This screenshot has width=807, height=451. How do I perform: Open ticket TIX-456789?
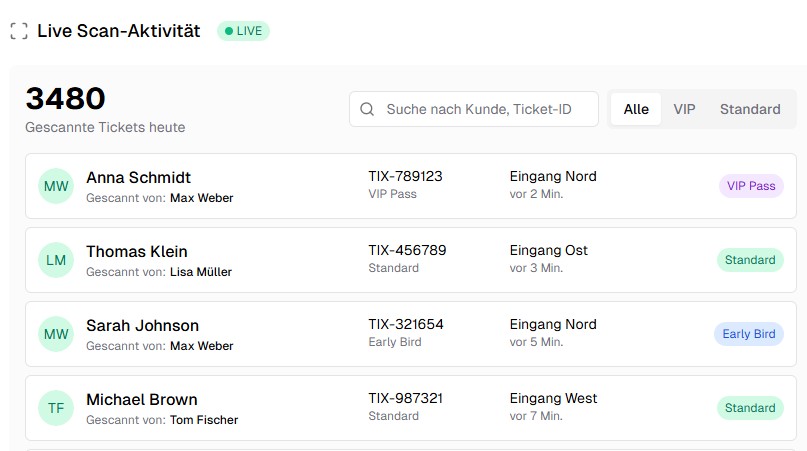(407, 250)
